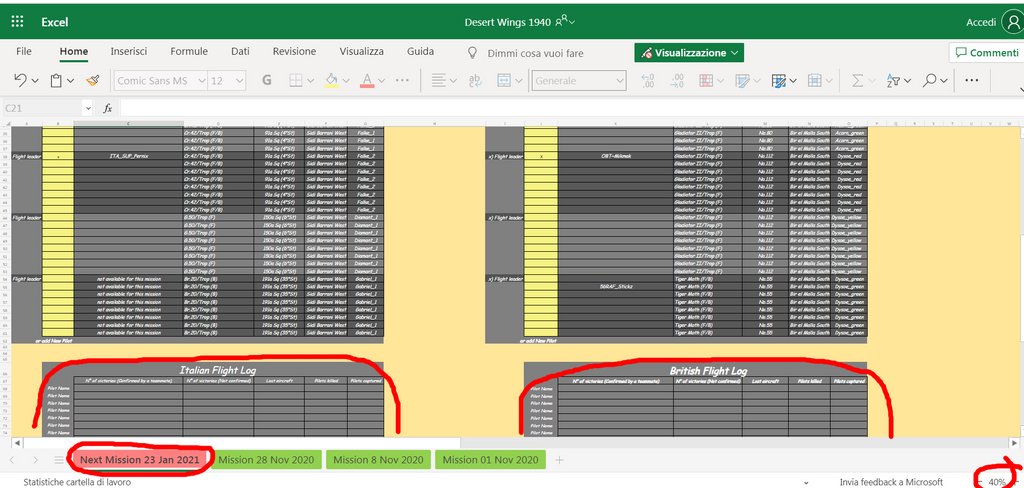Go to previous sheet arrow

coord(12,460)
